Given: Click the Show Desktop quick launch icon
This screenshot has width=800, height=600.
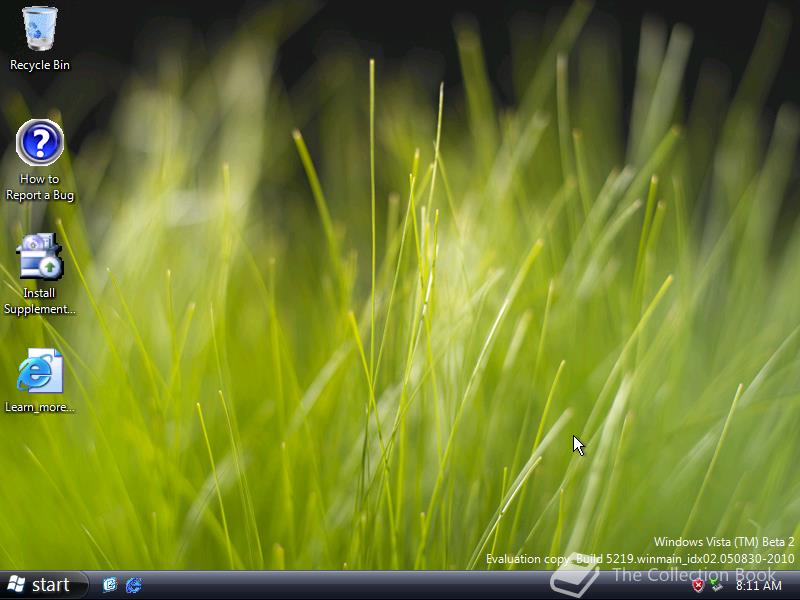Looking at the screenshot, I should pos(110,585).
